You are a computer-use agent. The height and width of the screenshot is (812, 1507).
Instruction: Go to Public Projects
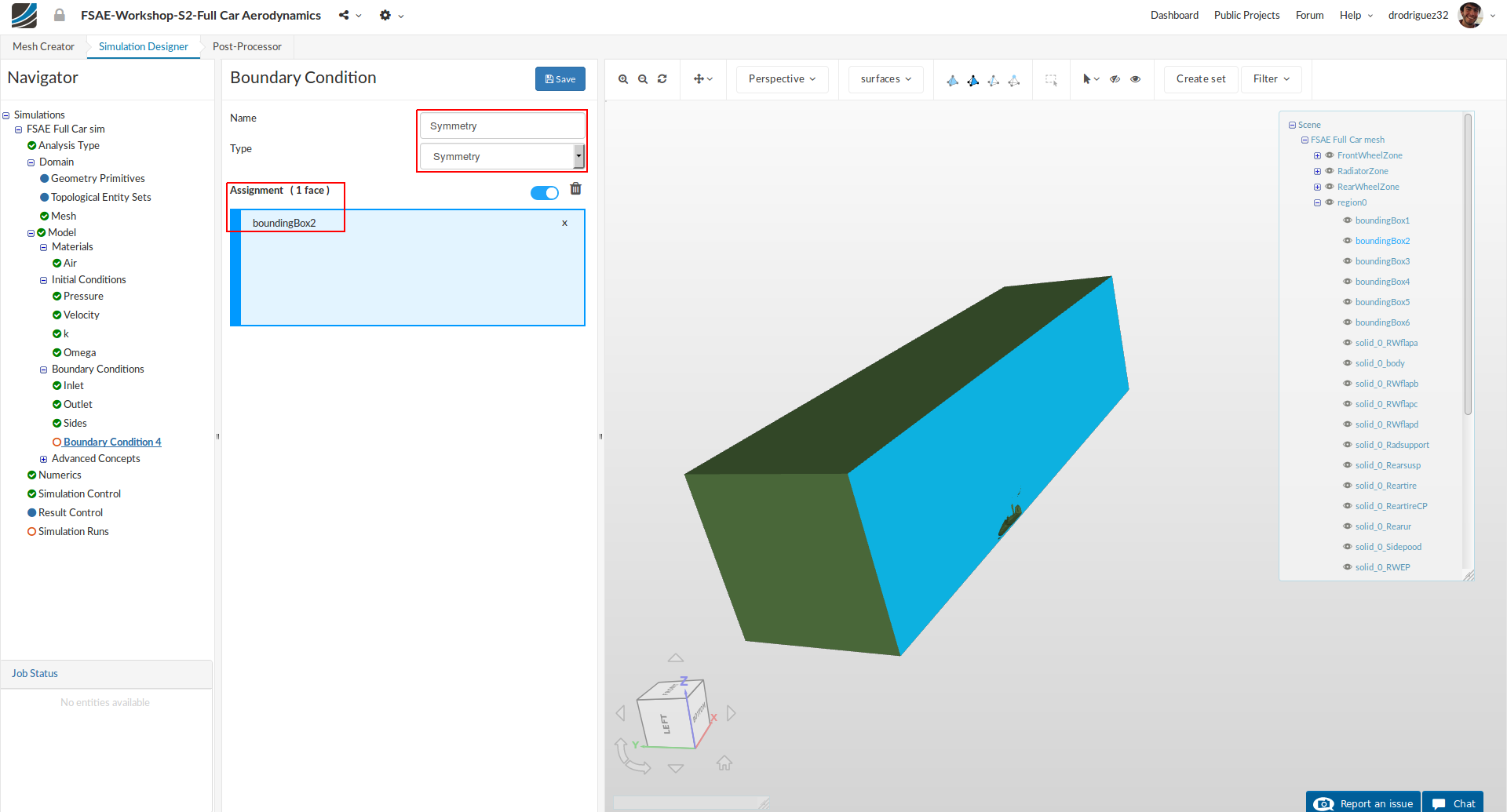(1246, 15)
